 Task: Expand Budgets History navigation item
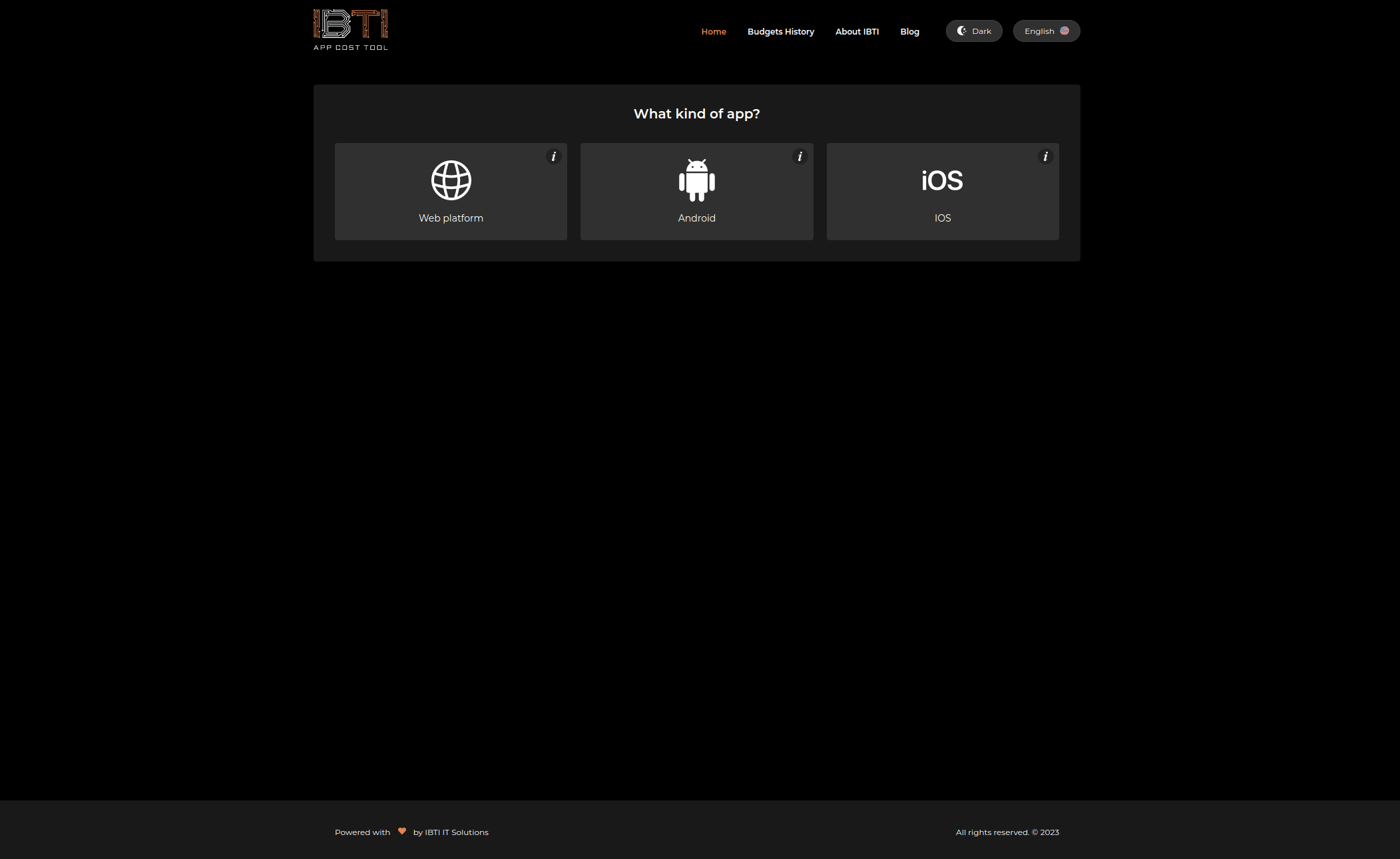781,31
